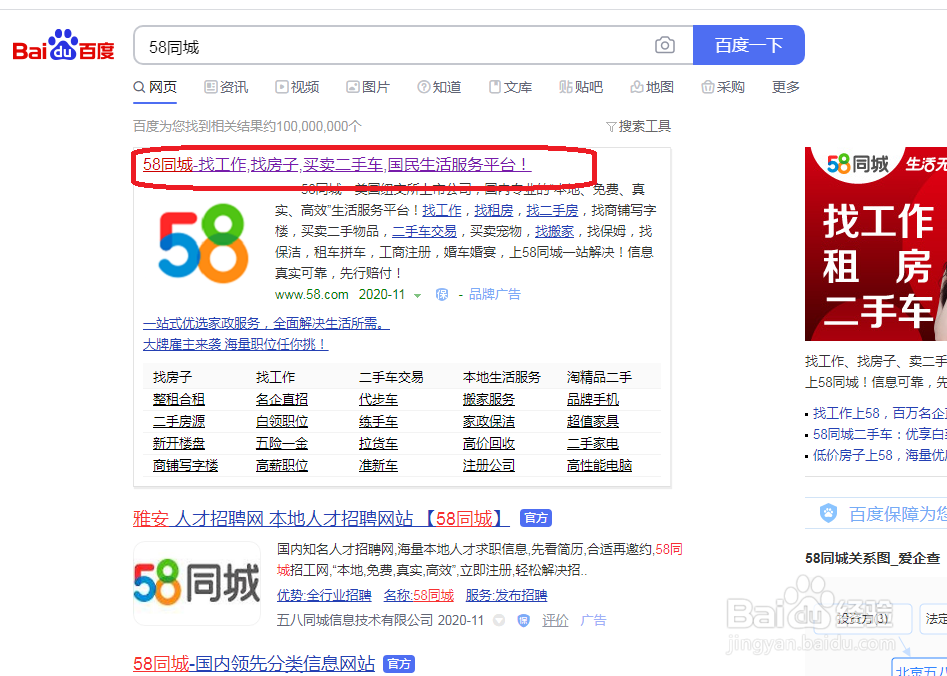
Task: Click the 百度保障 shield icon
Action: pyautogui.click(x=829, y=514)
